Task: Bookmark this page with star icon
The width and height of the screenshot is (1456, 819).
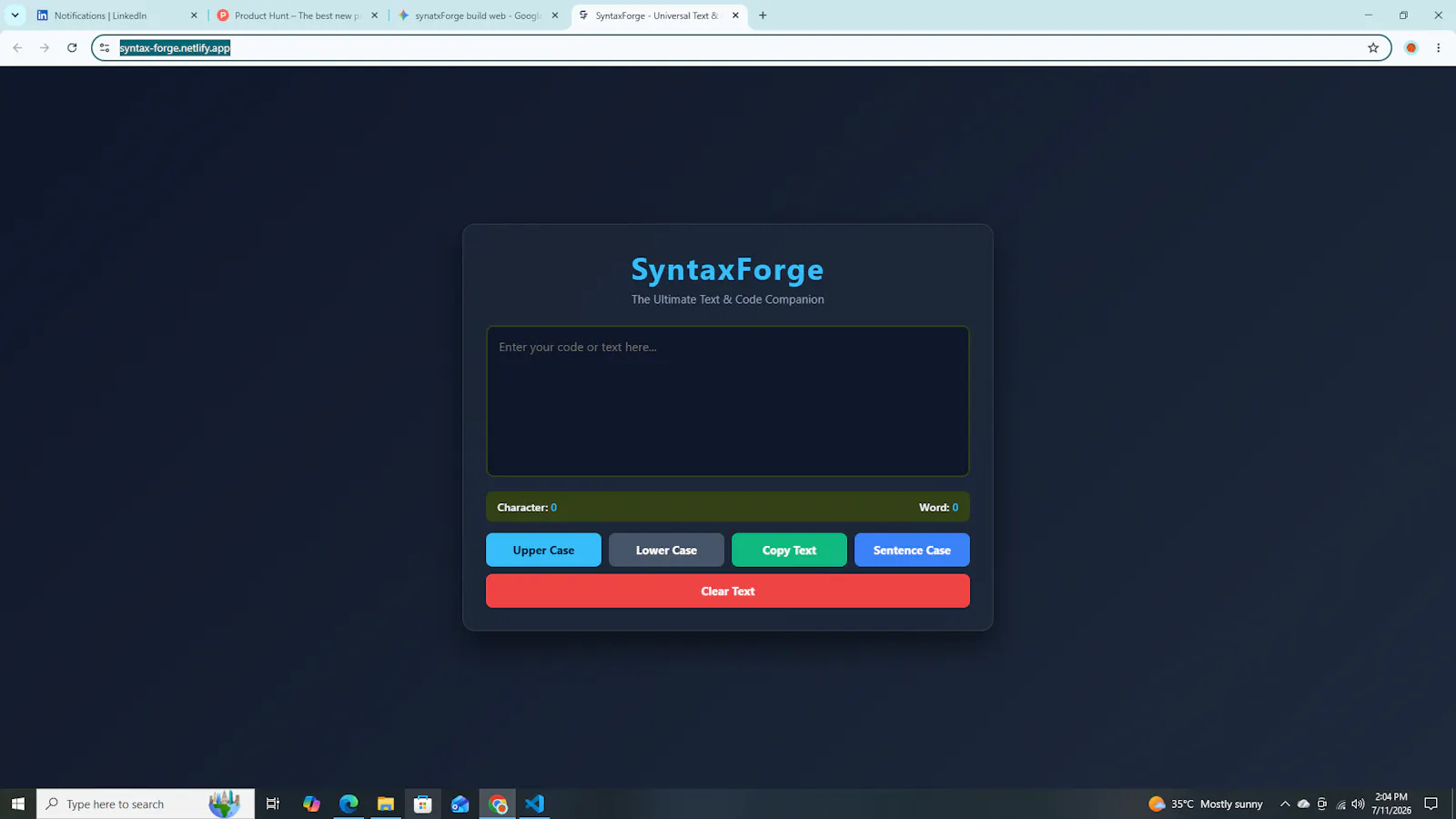Action: [1373, 47]
